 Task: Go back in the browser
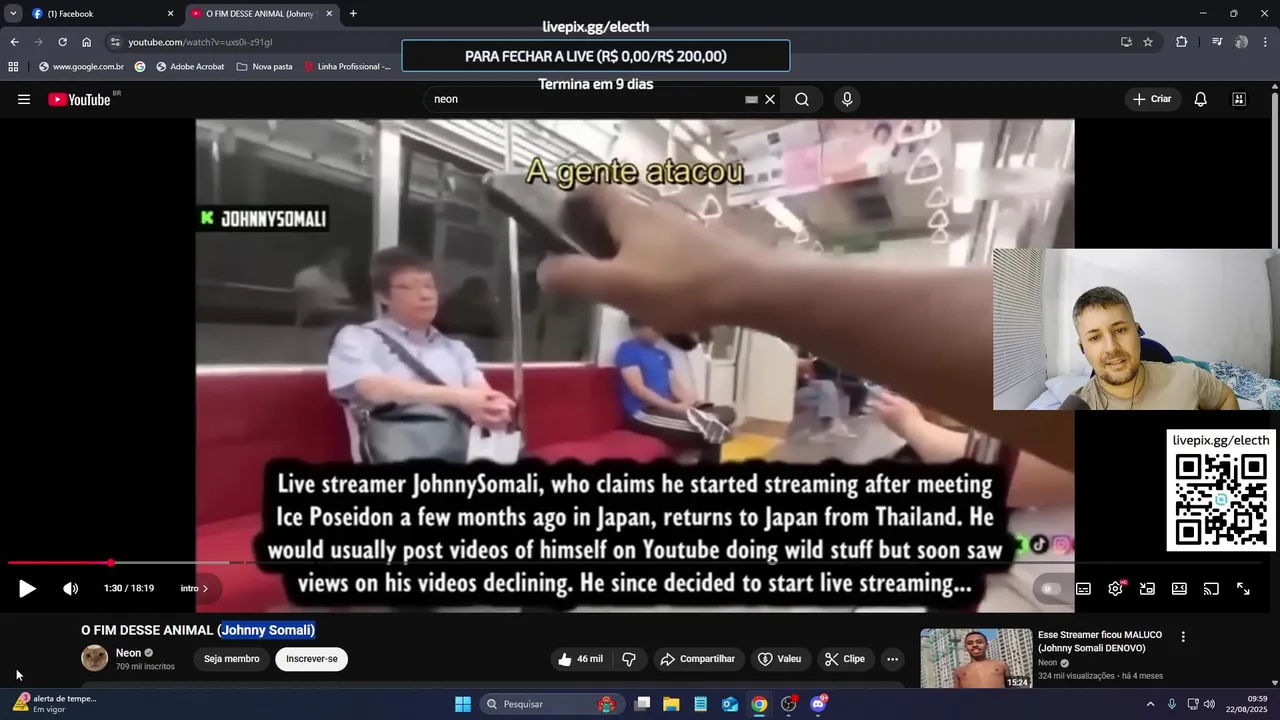click(x=14, y=42)
